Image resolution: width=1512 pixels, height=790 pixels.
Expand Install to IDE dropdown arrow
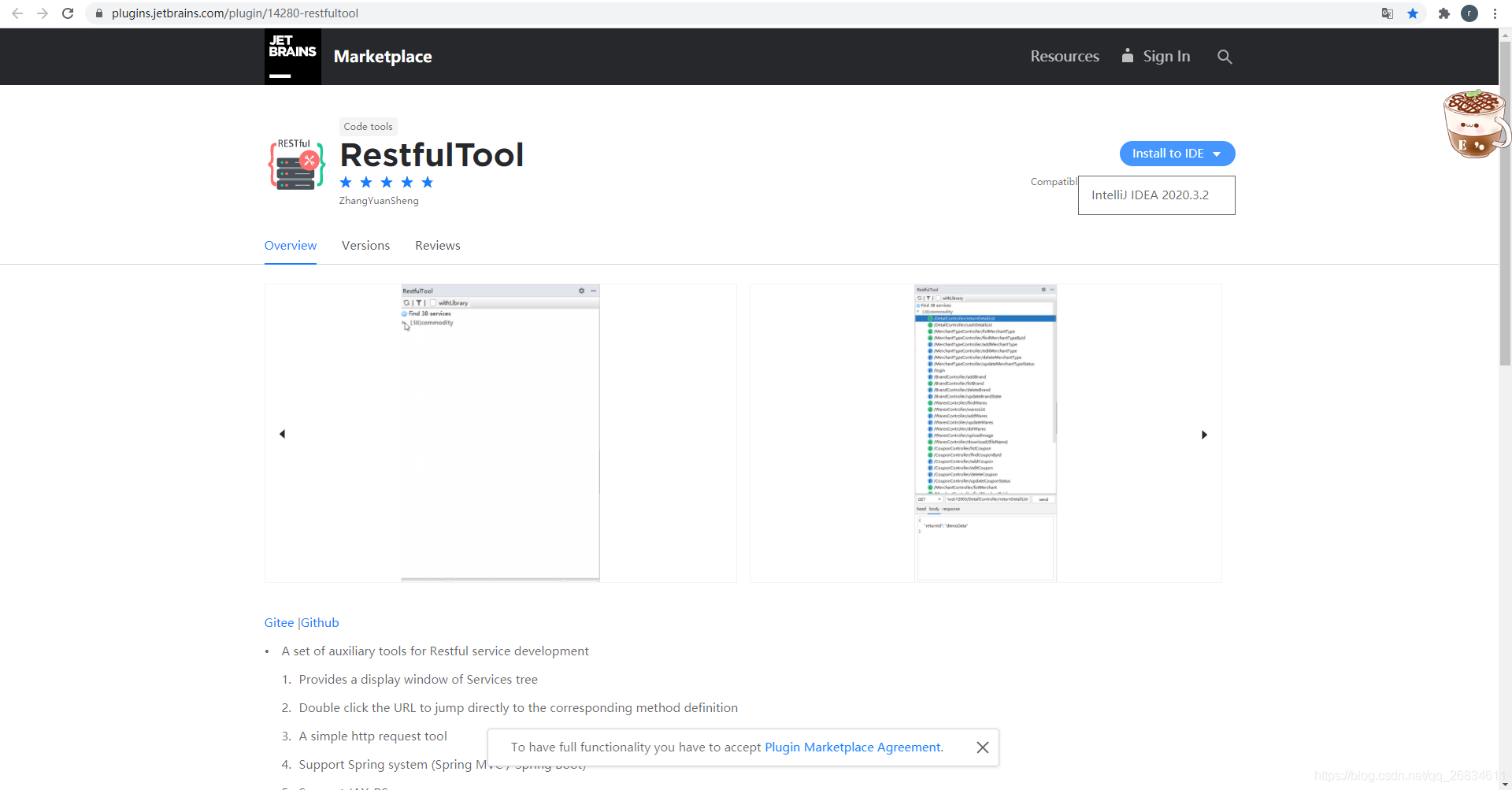1217,154
